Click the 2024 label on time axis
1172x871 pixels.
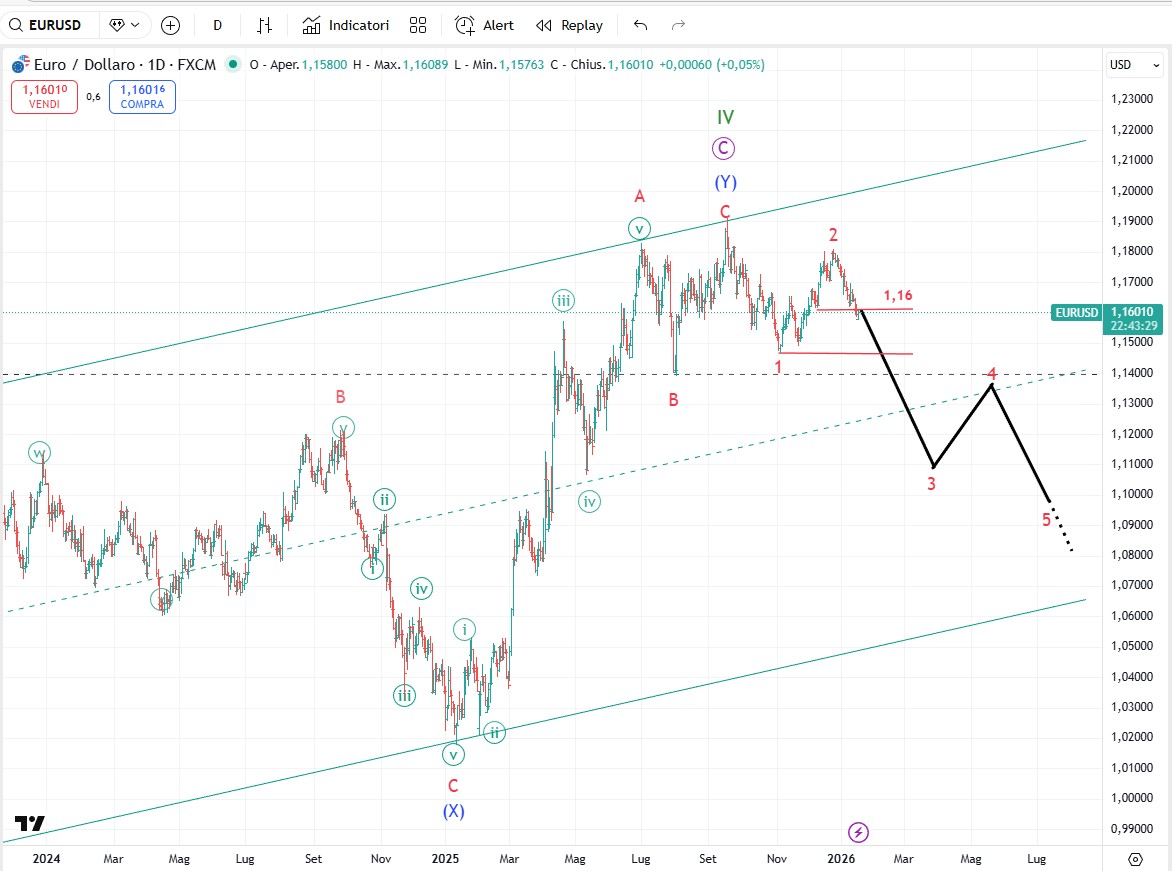point(46,859)
